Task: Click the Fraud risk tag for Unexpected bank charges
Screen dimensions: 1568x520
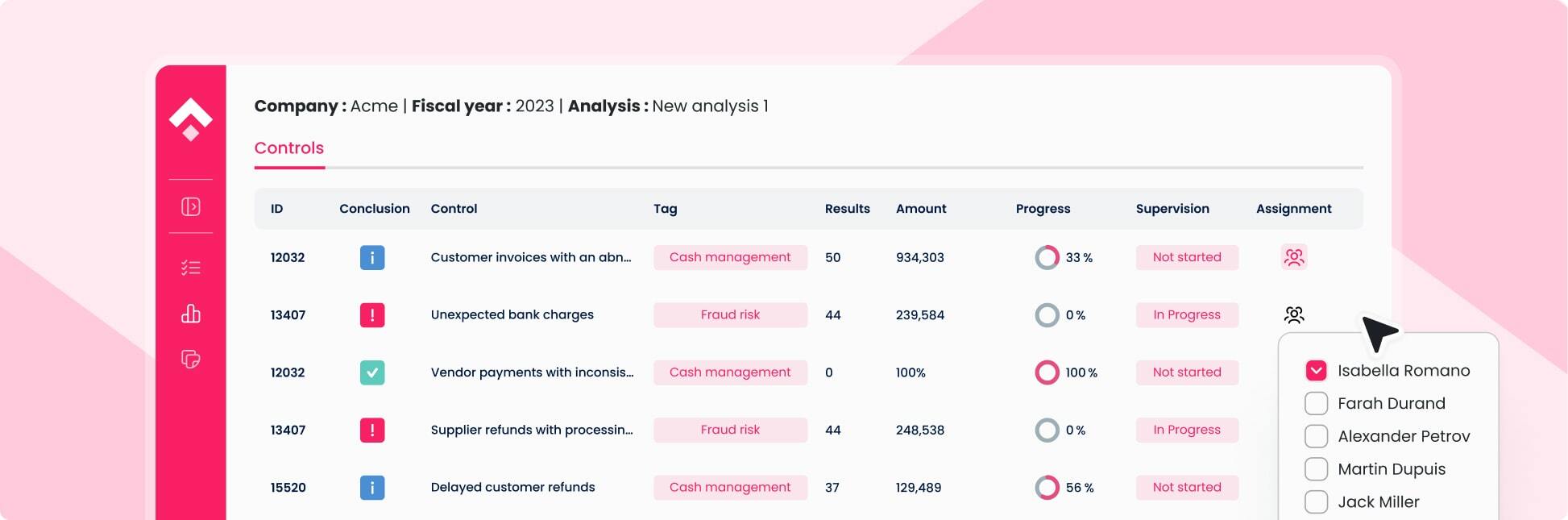Action: [729, 315]
